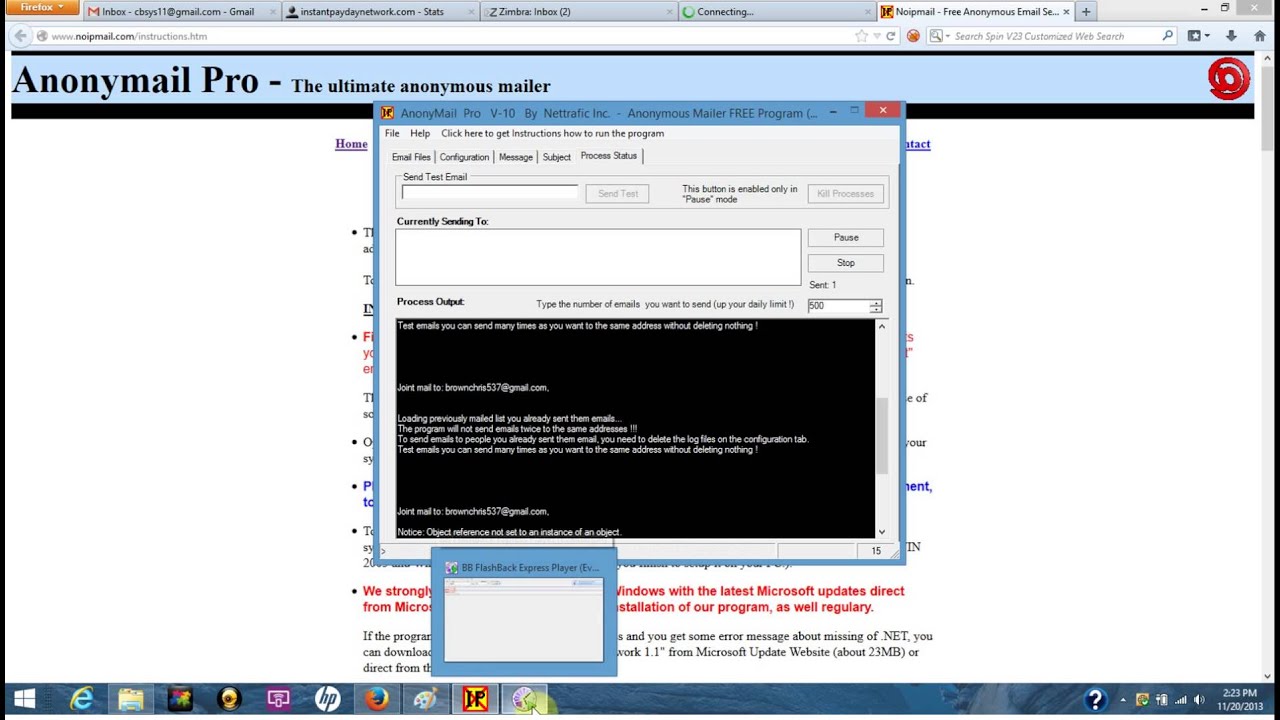This screenshot has height=720, width=1280.
Task: Open search engine dropdown in search box
Action: [x=938, y=36]
